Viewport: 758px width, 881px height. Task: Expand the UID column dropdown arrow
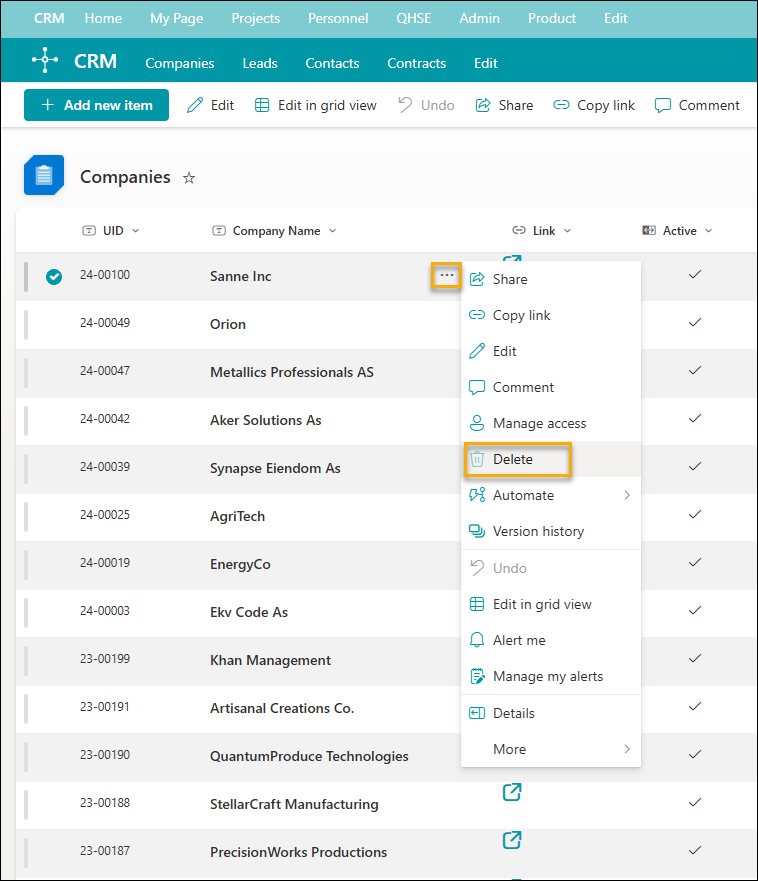coord(135,231)
